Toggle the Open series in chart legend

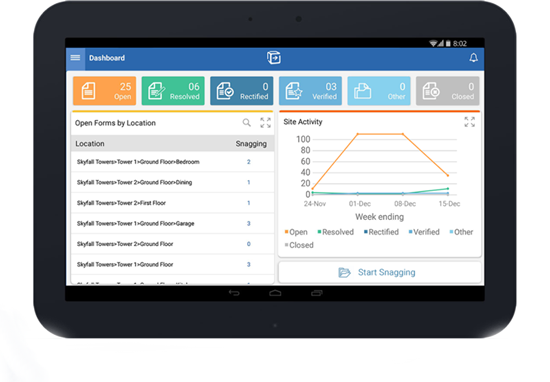[x=296, y=232]
